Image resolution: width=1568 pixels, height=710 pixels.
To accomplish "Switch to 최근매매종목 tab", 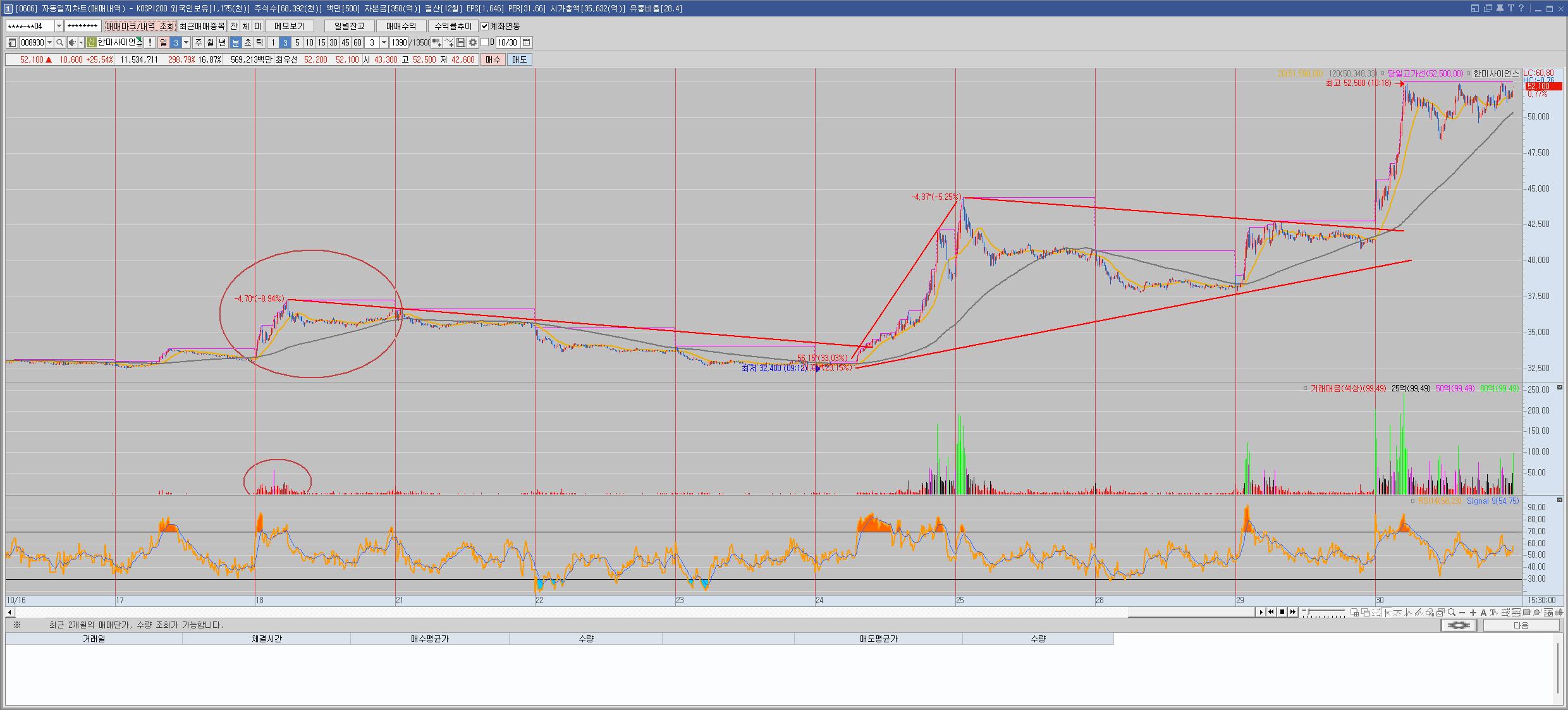I will (202, 26).
